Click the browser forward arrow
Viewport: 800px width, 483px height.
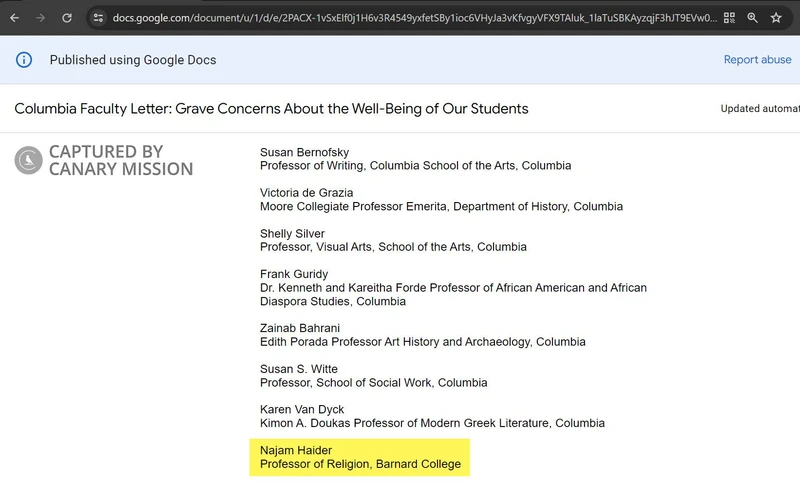(40, 18)
